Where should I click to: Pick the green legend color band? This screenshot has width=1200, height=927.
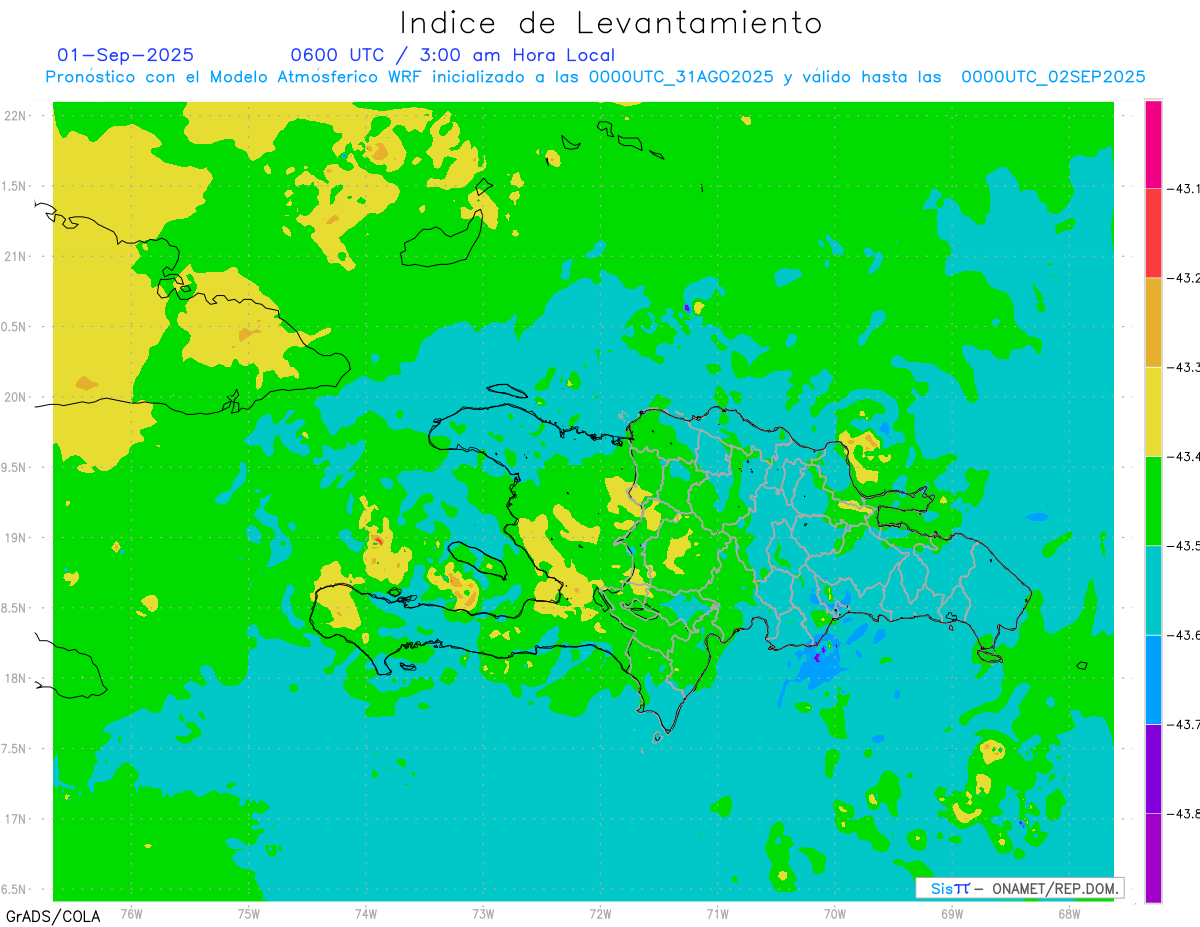[1153, 500]
